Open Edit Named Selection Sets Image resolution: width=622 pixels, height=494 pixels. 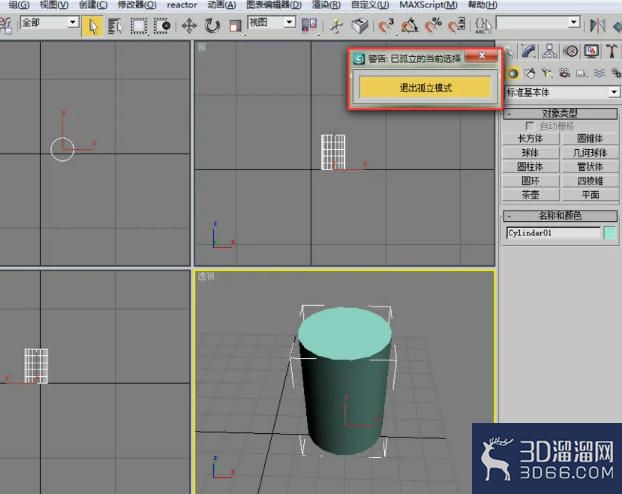tap(483, 26)
